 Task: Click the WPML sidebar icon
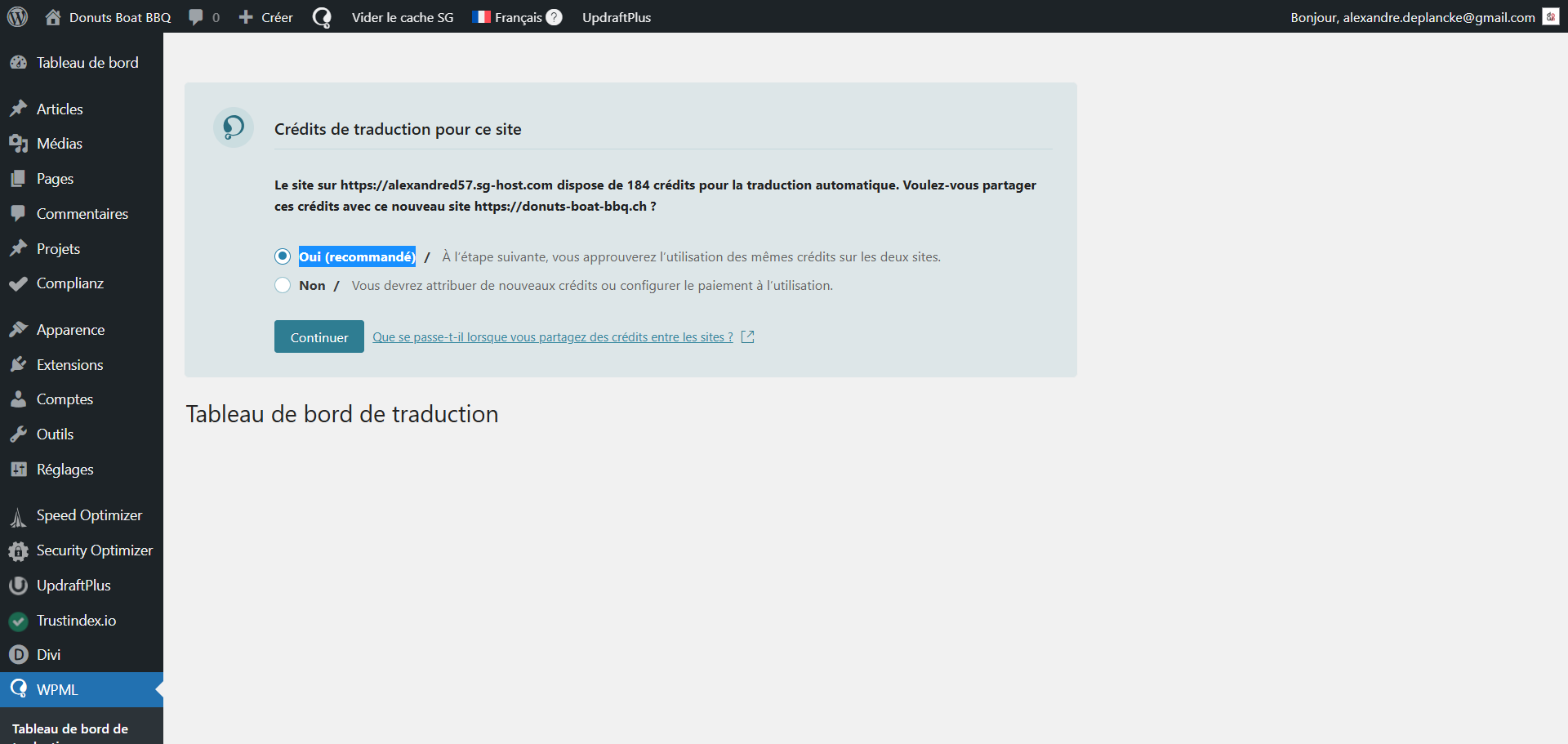point(18,689)
